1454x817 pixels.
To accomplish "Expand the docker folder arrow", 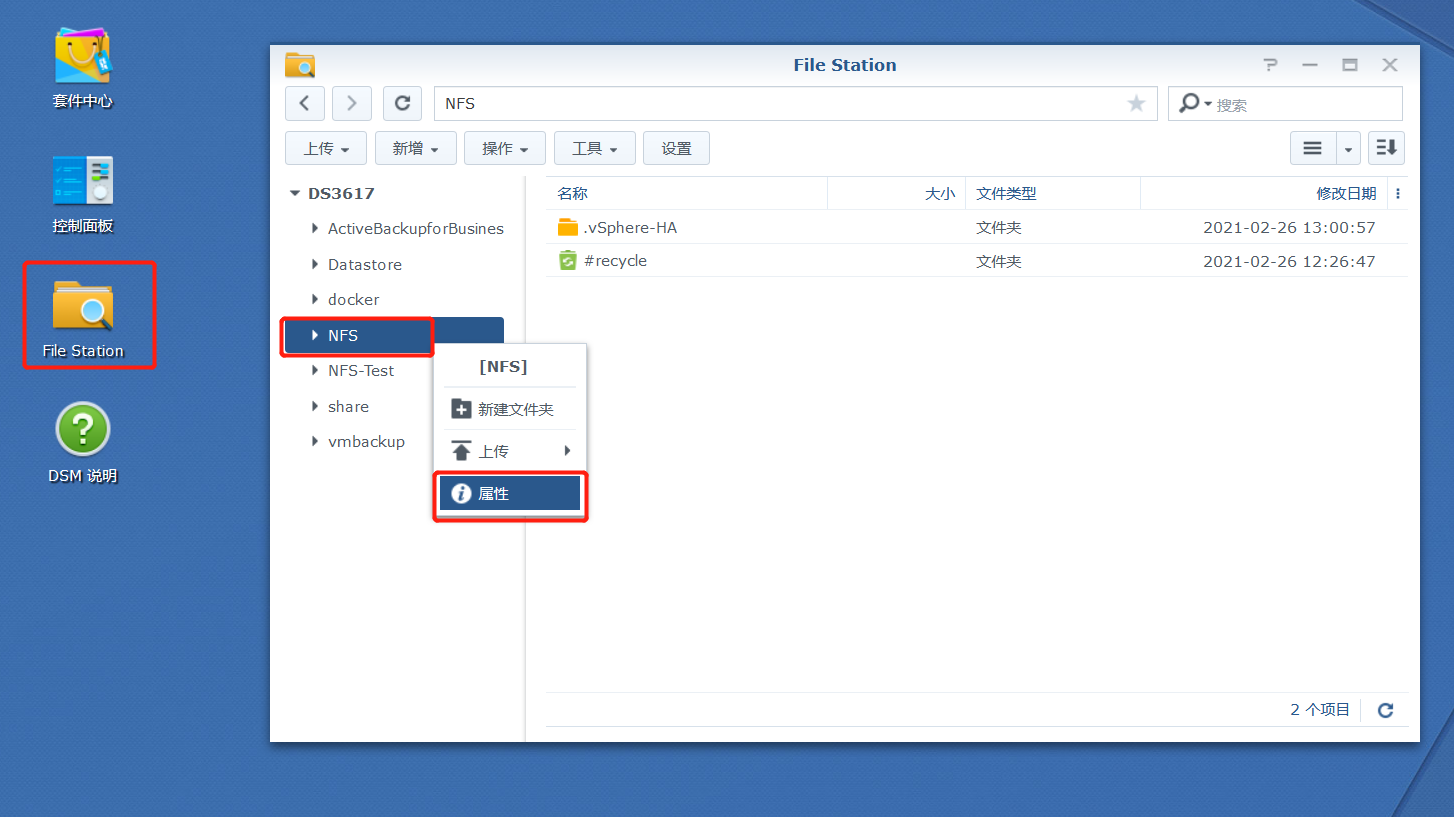I will point(315,300).
